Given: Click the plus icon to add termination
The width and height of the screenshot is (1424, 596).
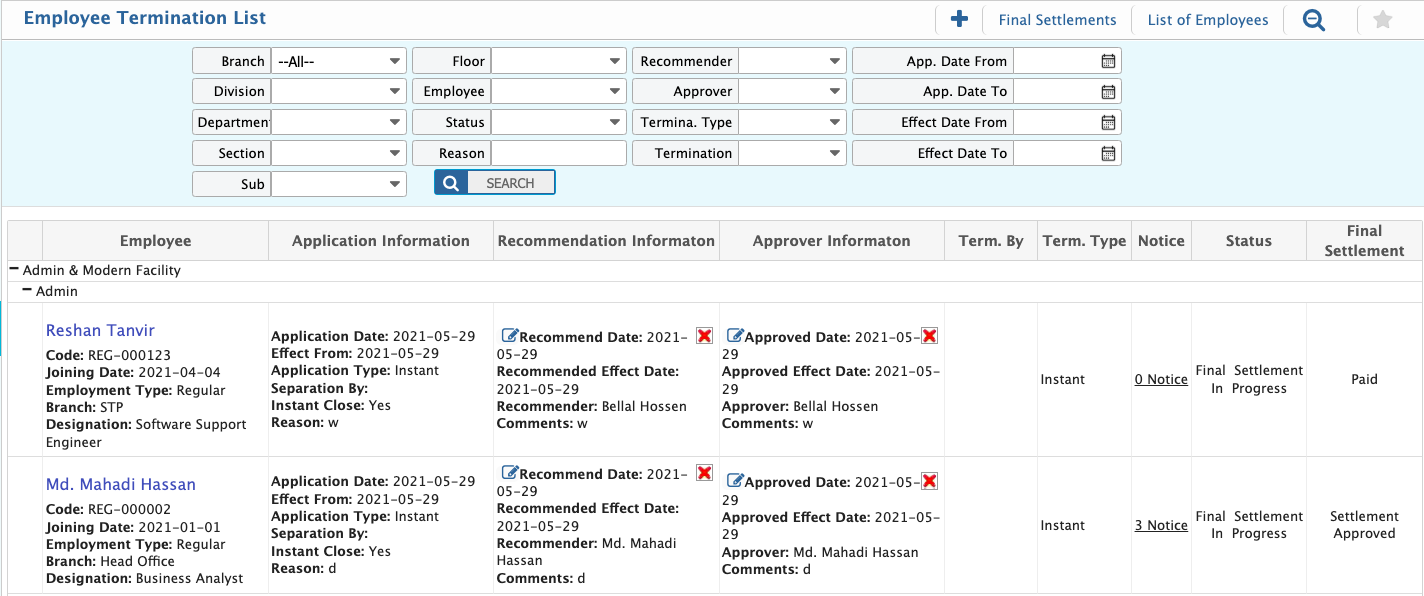Looking at the screenshot, I should [x=959, y=19].
